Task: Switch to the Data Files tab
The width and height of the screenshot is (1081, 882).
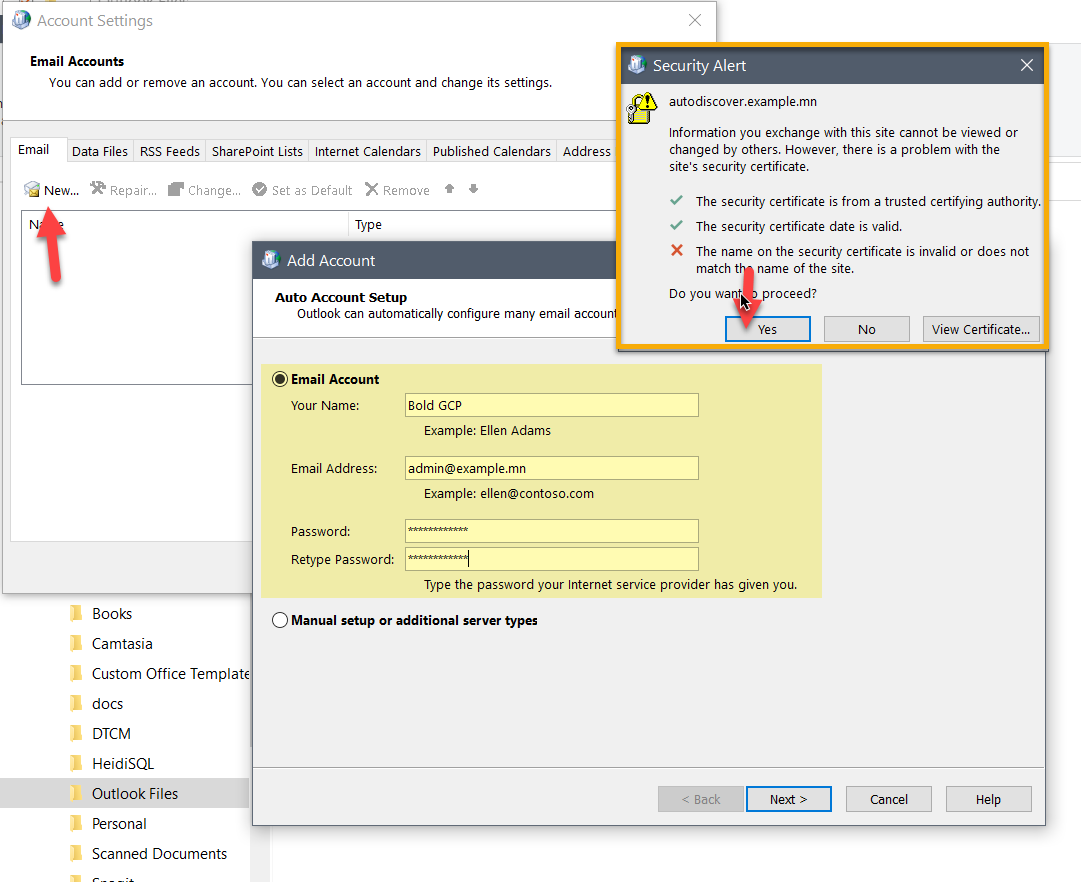Action: [x=100, y=152]
